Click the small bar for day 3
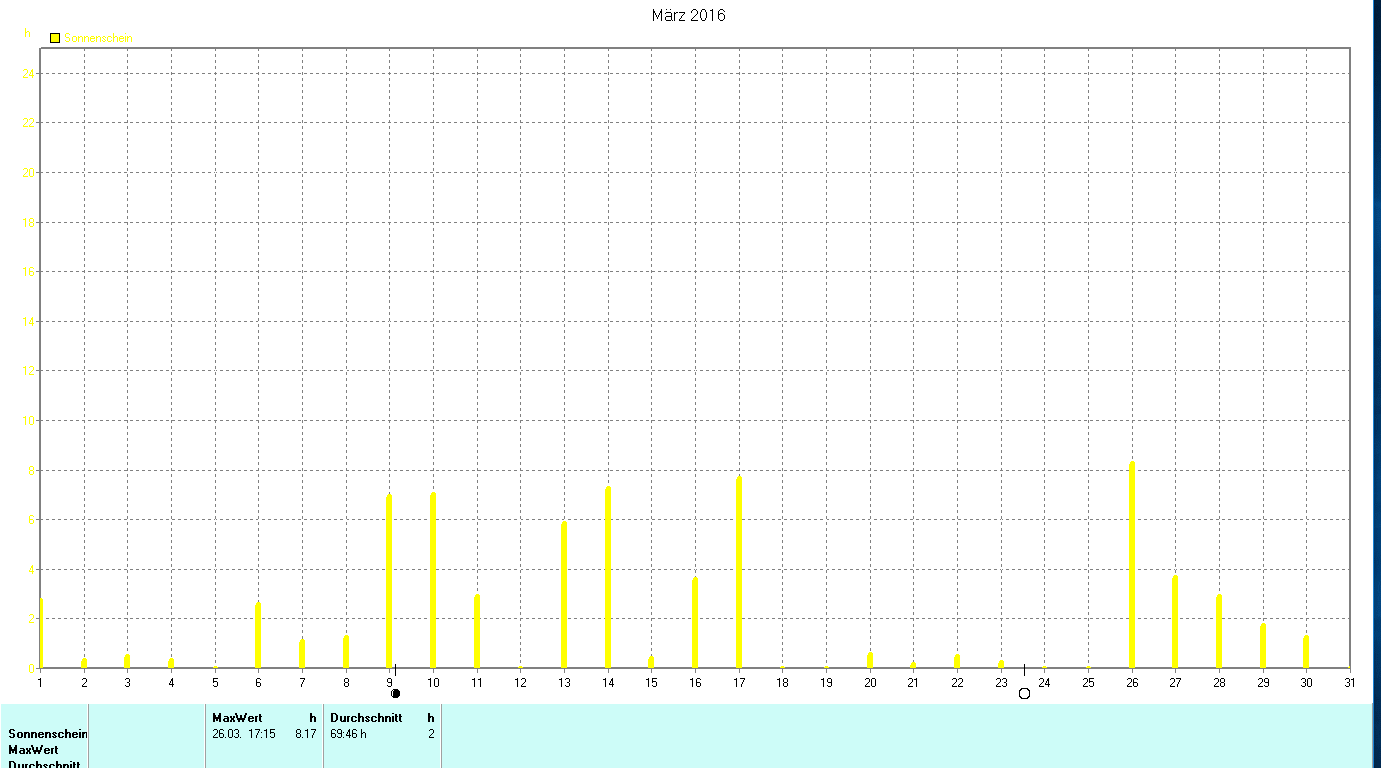The width and height of the screenshot is (1381, 768). pos(127,660)
